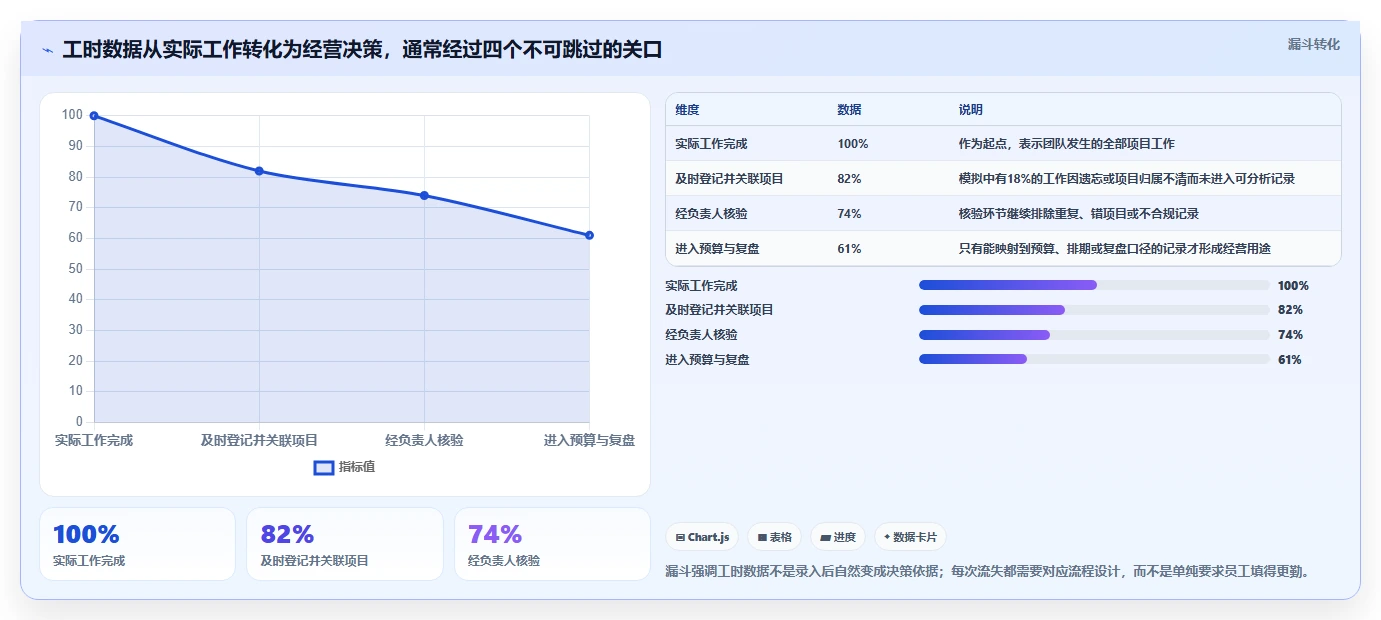Click table cell 及时登记并关联项目
Screen dimensions: 1381x620
tap(729, 179)
